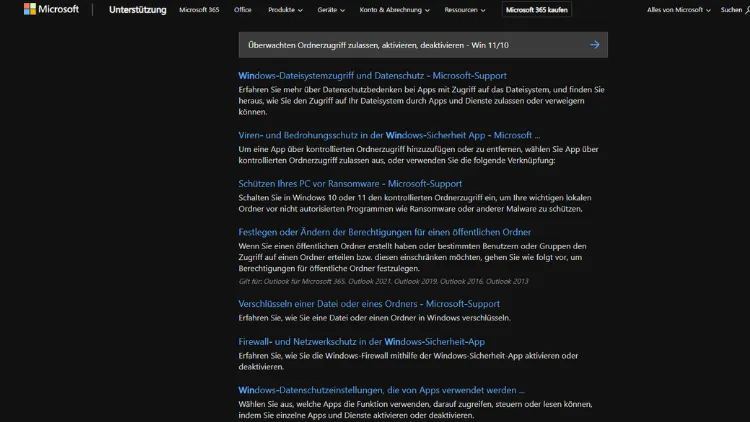Viewport: 750px width, 422px height.
Task: Click snippet starting 'Schalten Sie in Windows 10'
Action: pos(415,203)
